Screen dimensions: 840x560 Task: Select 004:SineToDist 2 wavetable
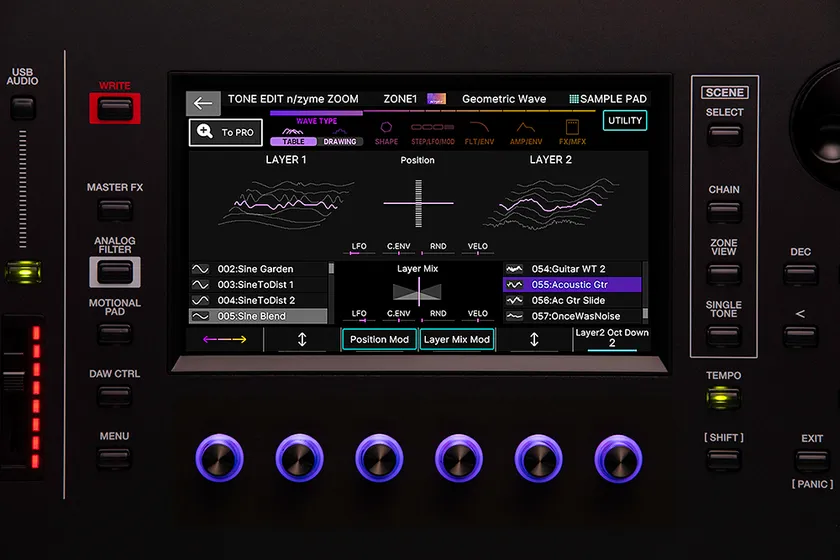258,300
